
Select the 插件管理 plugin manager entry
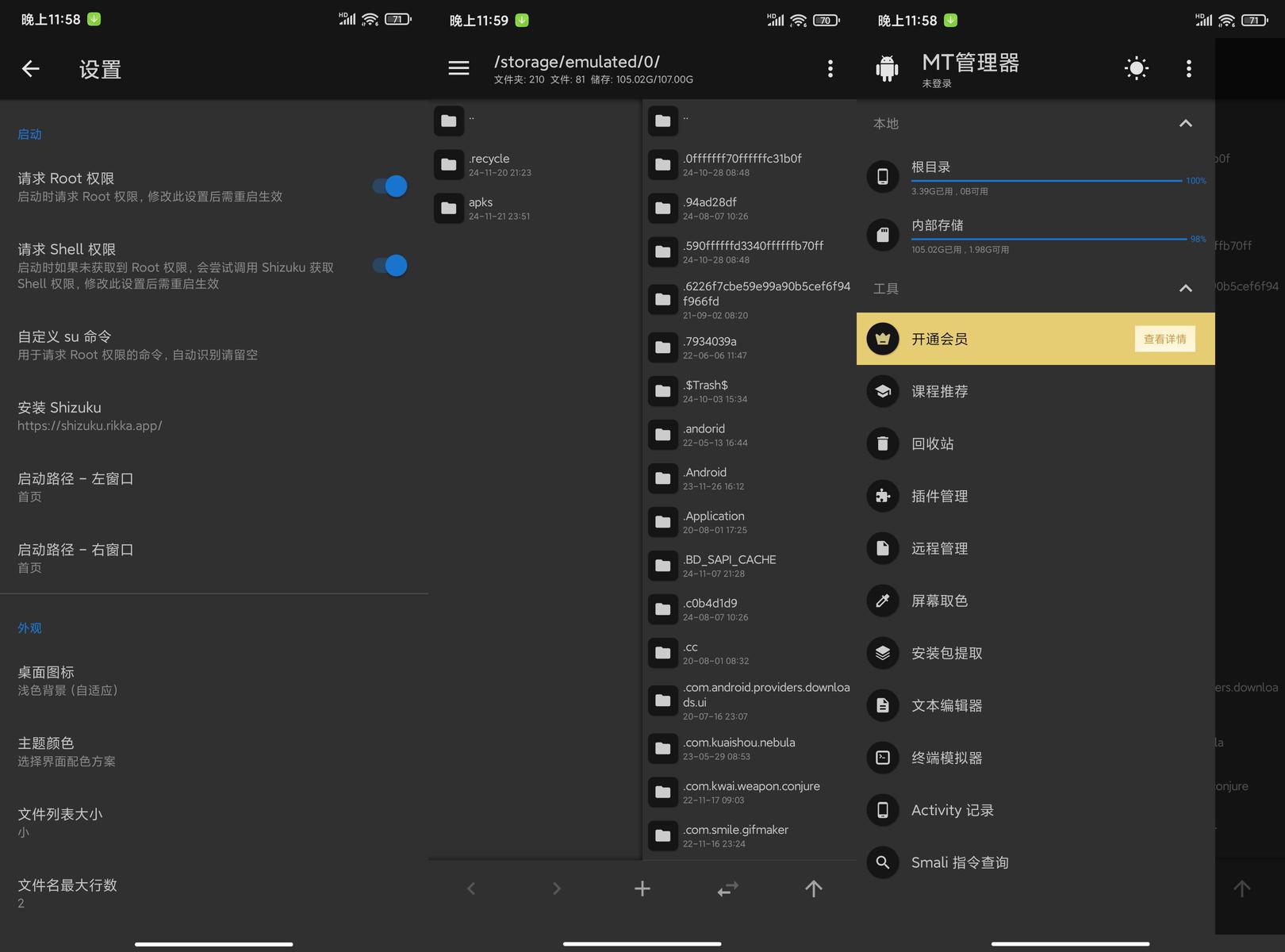(x=939, y=496)
